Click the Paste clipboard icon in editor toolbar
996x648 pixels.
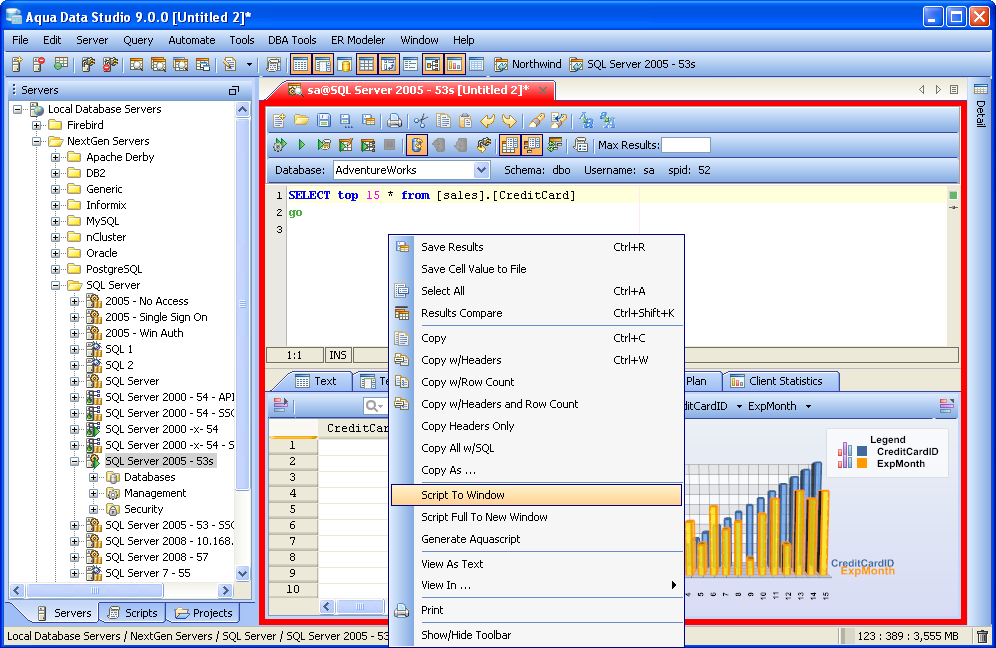tap(465, 119)
